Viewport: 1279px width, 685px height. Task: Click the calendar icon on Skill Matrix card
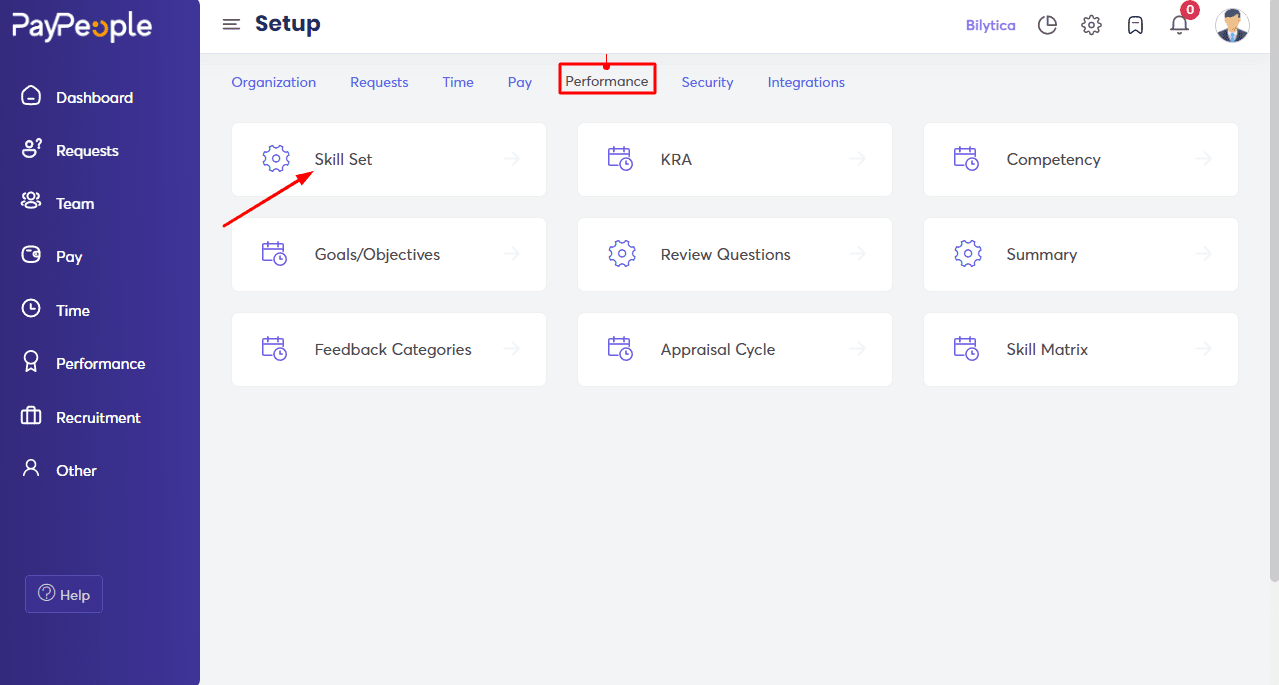pyautogui.click(x=967, y=349)
